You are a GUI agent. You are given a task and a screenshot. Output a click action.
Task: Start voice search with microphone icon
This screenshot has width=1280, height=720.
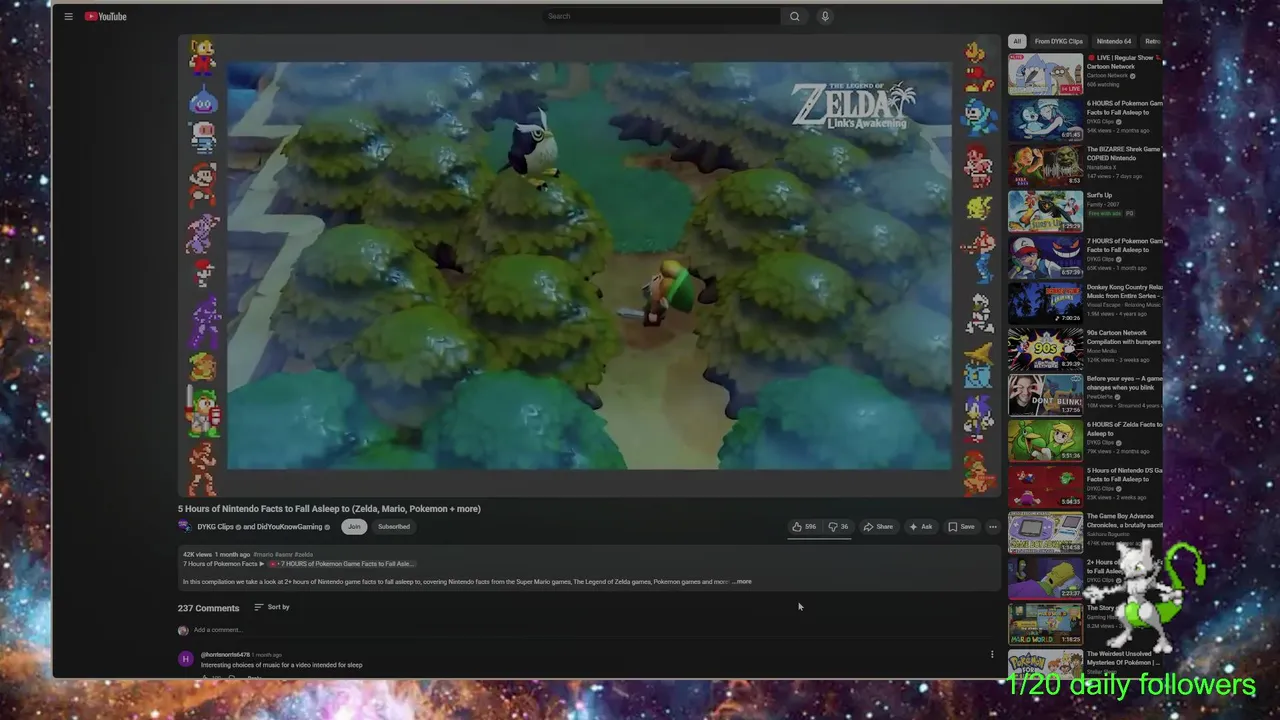pos(825,16)
